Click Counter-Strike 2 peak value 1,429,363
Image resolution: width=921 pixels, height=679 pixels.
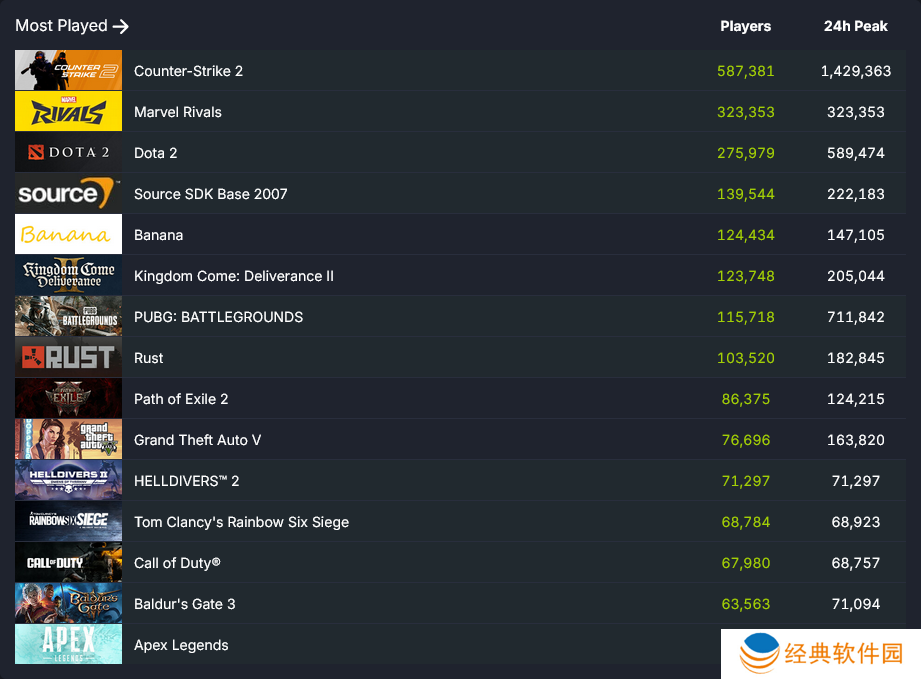pyautogui.click(x=856, y=71)
